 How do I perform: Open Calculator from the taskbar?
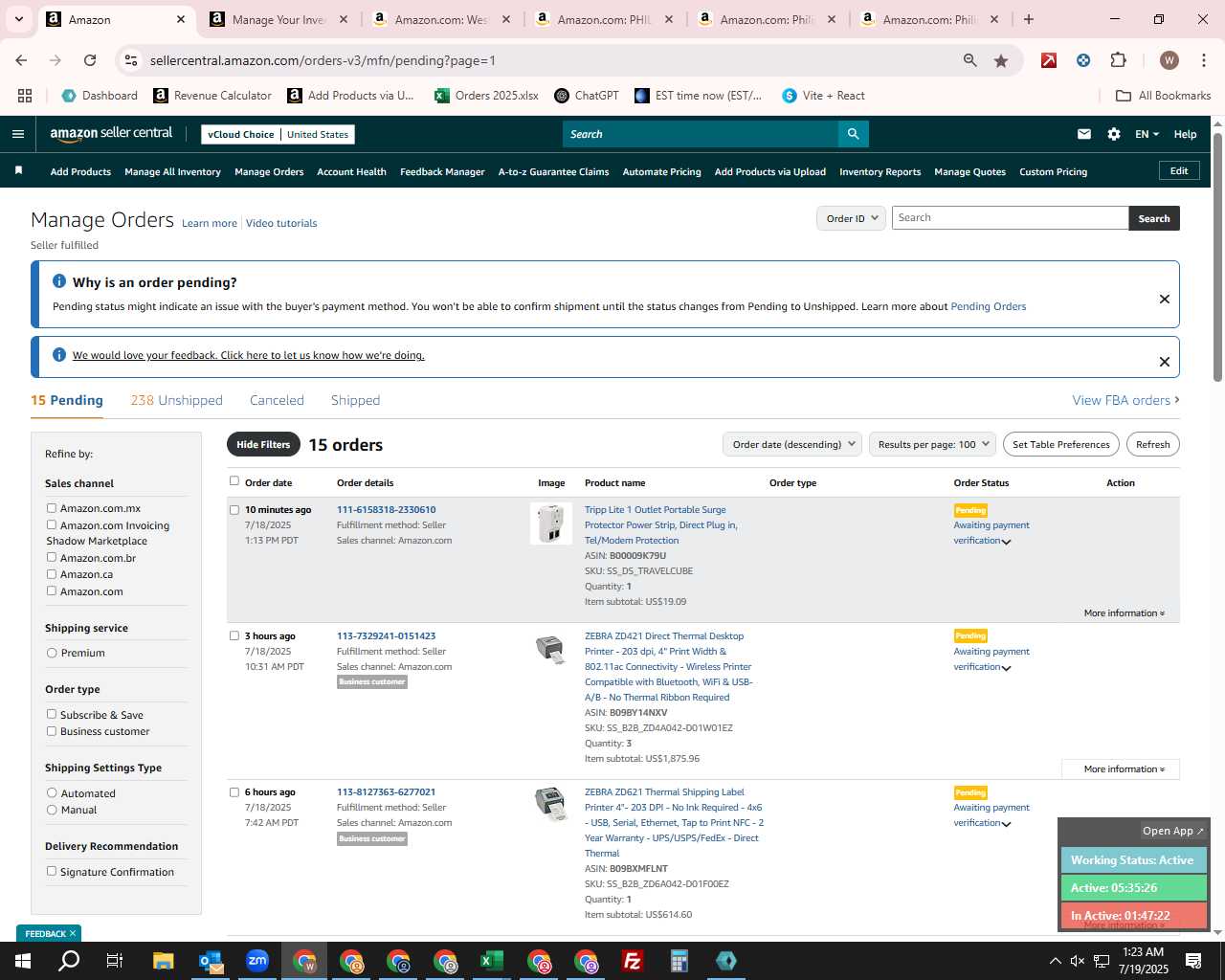(679, 961)
